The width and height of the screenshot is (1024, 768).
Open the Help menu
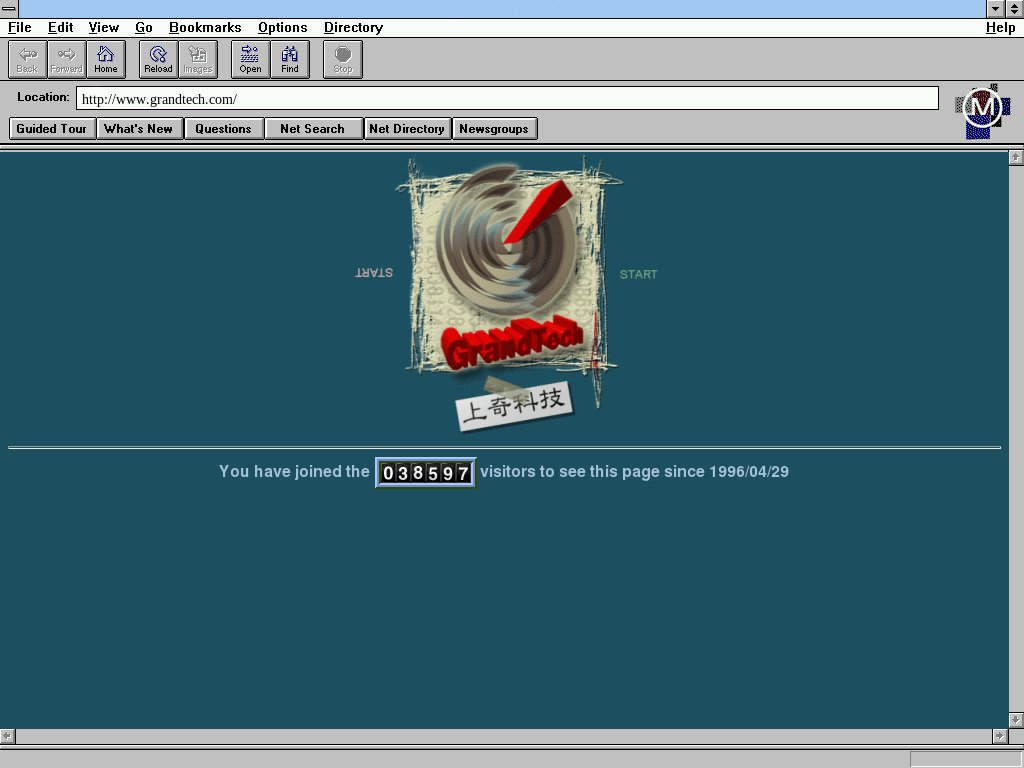click(x=1000, y=28)
